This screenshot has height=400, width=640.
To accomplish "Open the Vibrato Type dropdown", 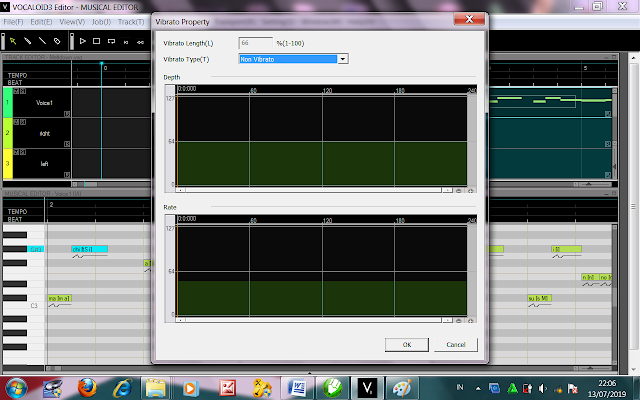I will click(343, 59).
